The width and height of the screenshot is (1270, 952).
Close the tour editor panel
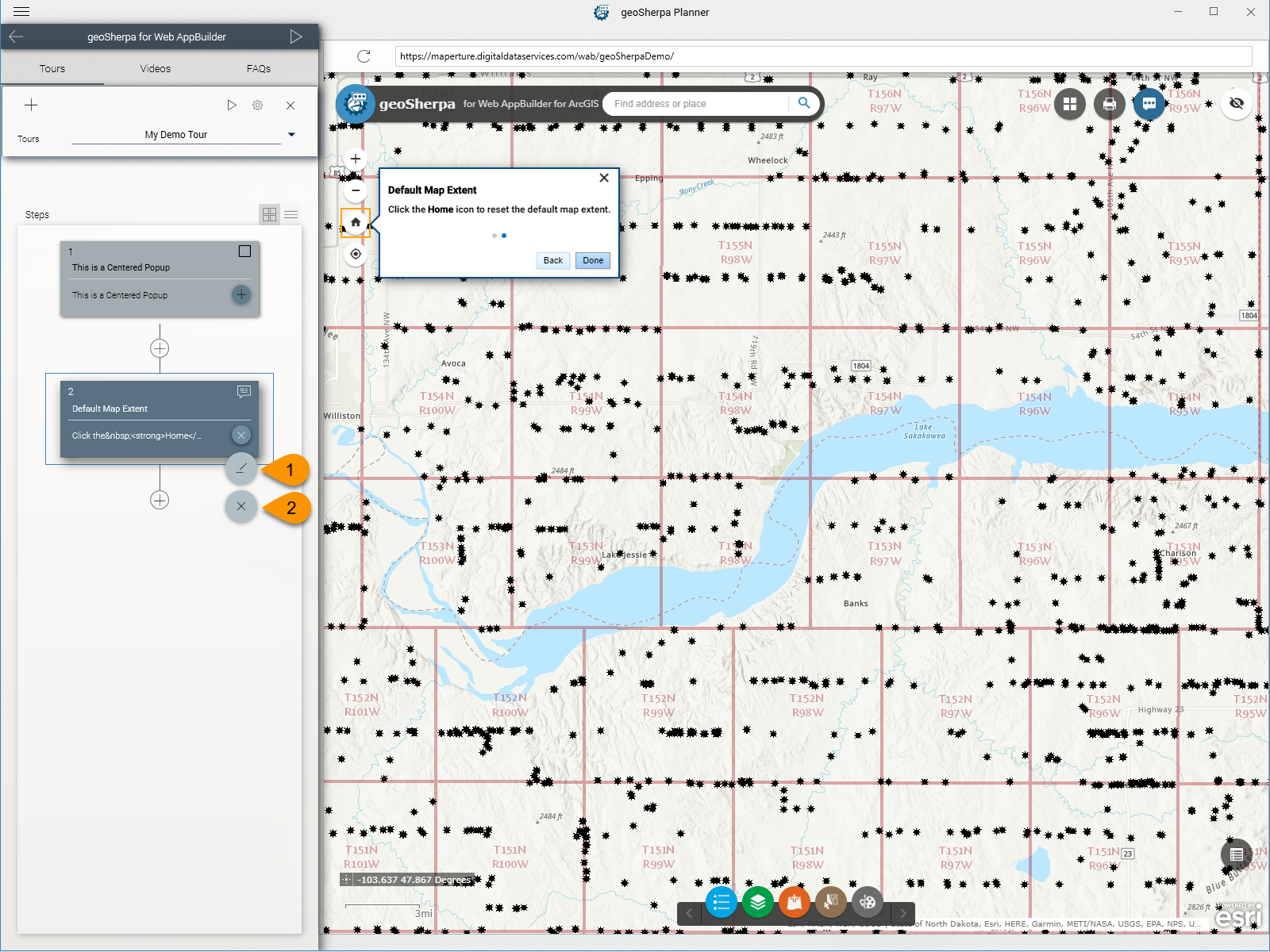click(291, 105)
